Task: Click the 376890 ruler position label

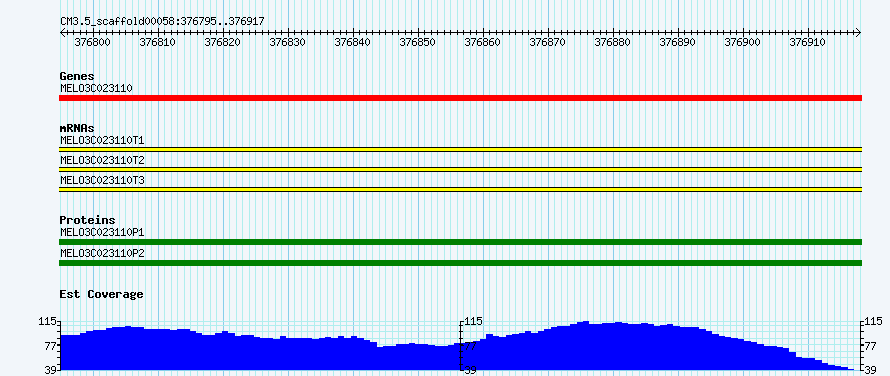Action: tap(678, 42)
